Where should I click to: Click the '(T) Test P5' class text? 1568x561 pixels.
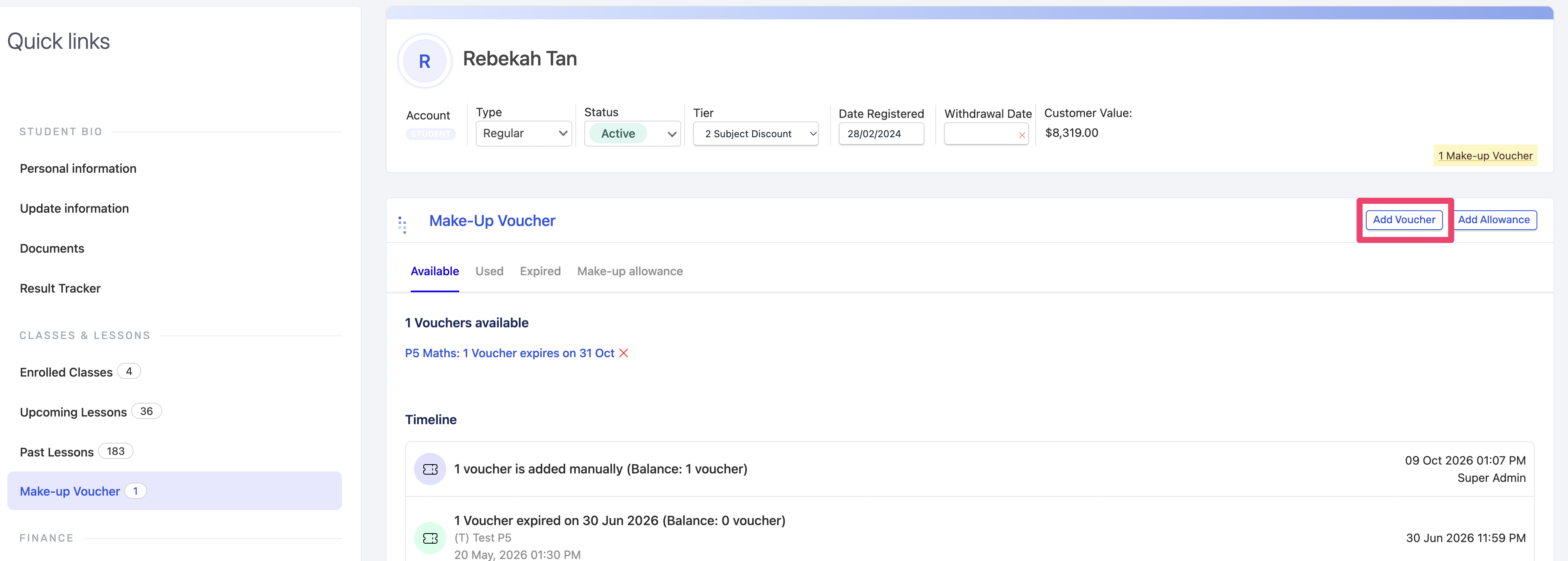483,538
